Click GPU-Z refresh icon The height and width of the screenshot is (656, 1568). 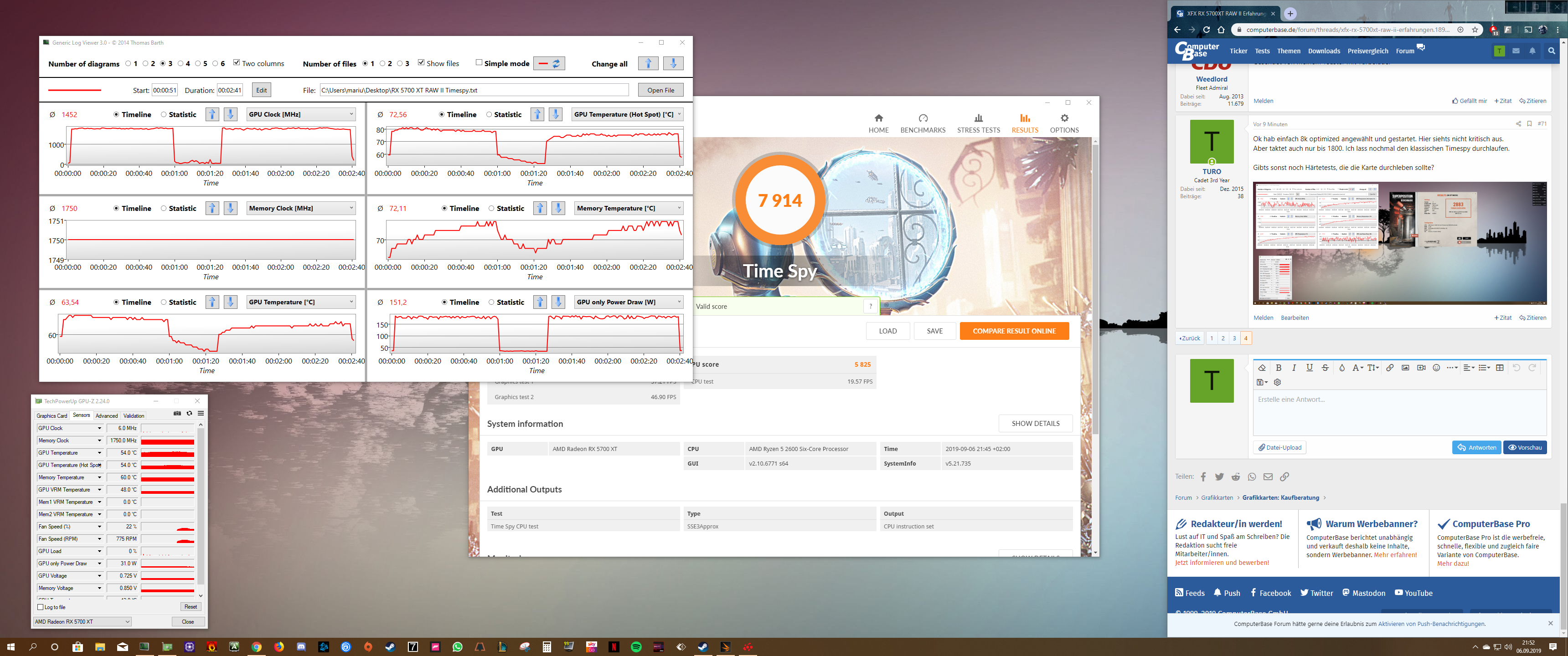(x=189, y=413)
